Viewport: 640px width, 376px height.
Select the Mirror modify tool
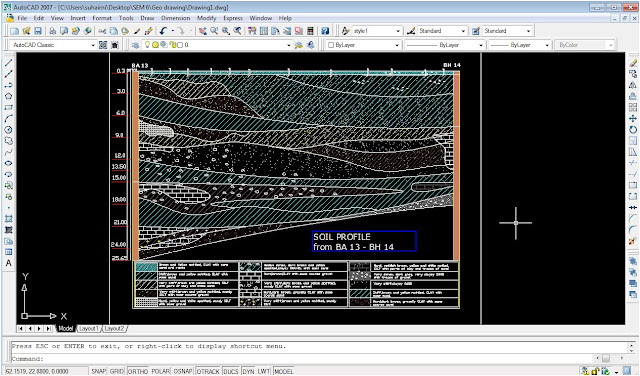coord(633,85)
